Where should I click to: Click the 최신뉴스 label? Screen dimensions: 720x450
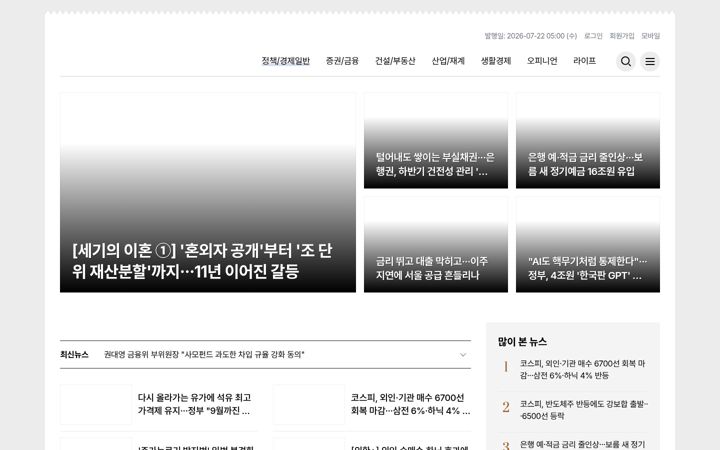74,354
